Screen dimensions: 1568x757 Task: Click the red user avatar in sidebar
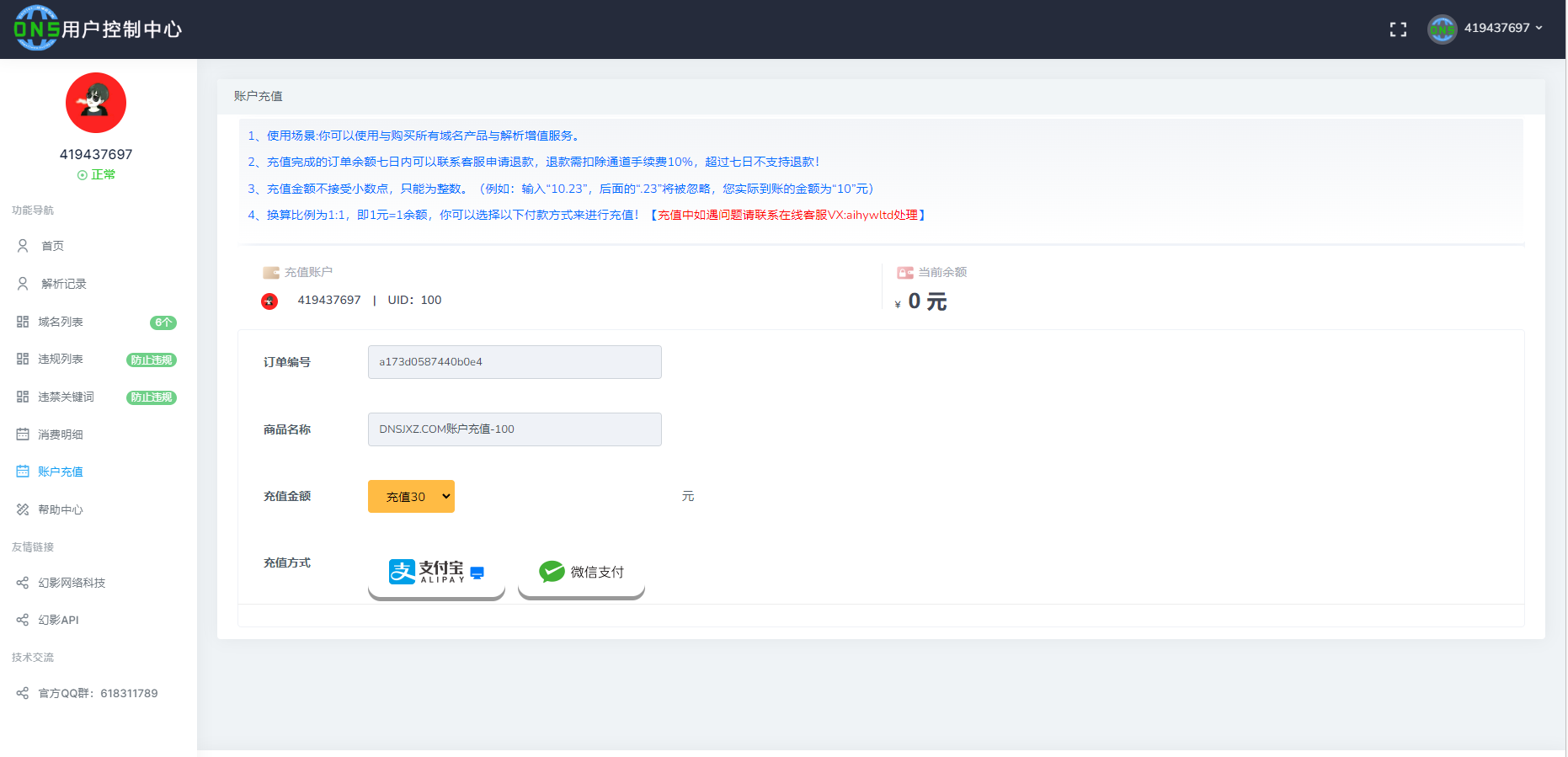coord(96,103)
